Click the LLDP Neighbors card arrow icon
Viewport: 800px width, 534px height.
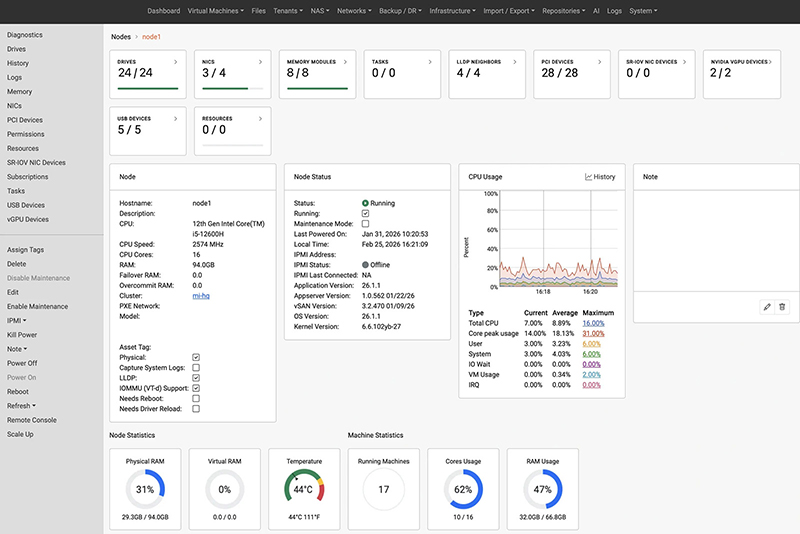[x=515, y=62]
